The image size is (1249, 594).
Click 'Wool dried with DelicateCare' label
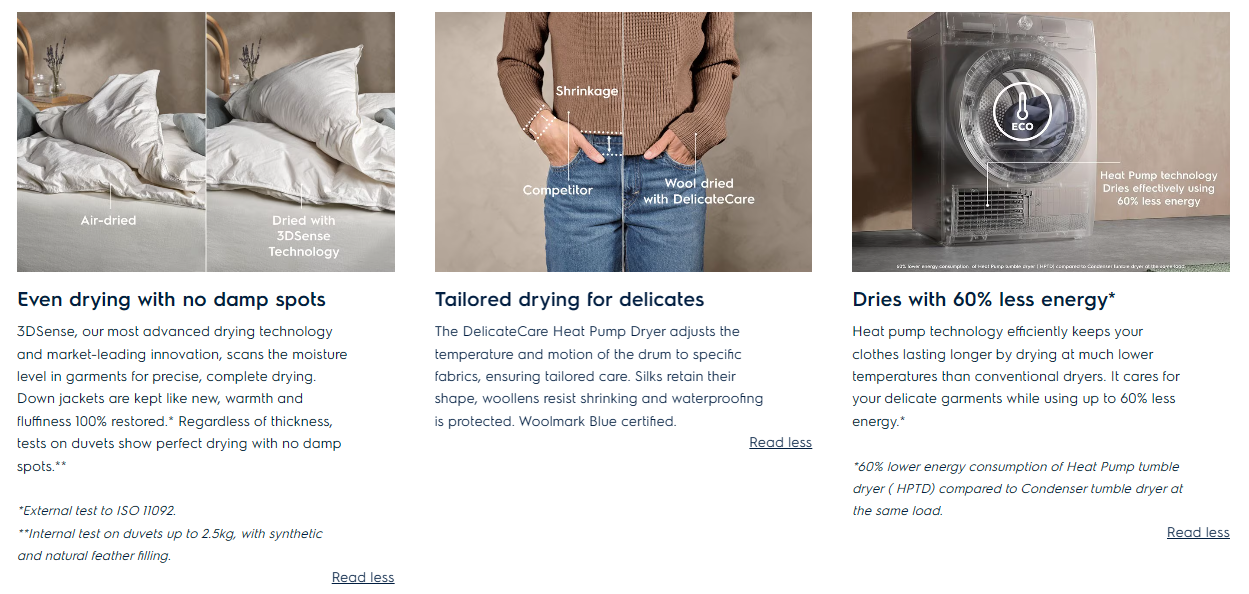[699, 191]
